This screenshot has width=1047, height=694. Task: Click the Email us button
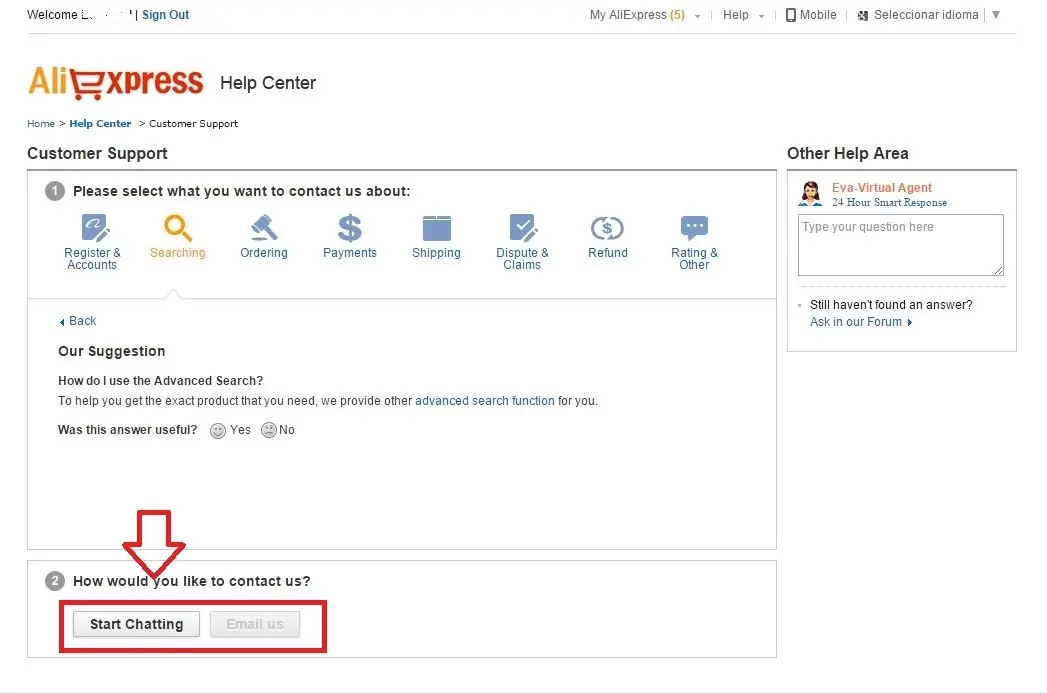(254, 624)
